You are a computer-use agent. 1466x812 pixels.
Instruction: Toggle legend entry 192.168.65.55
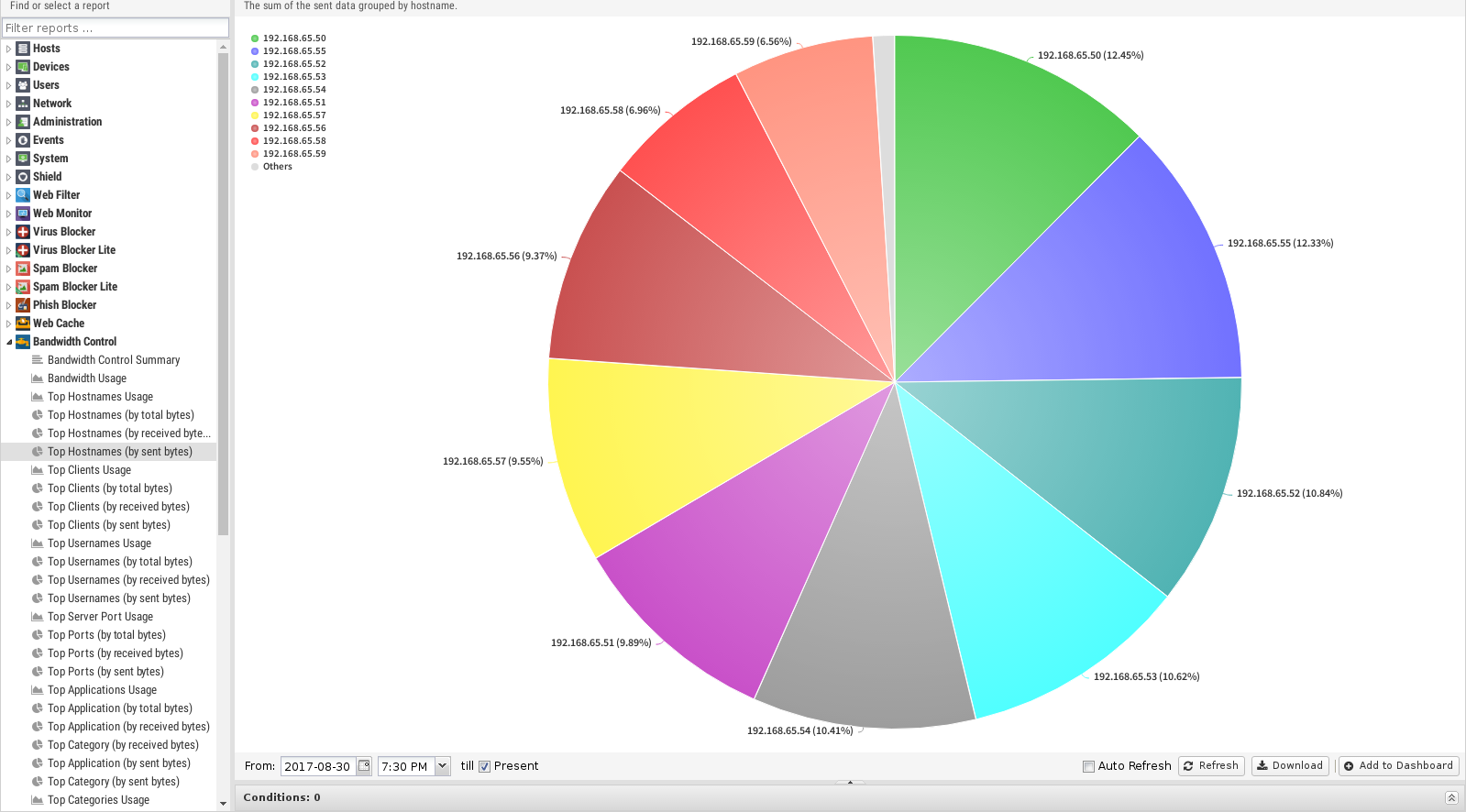point(289,51)
